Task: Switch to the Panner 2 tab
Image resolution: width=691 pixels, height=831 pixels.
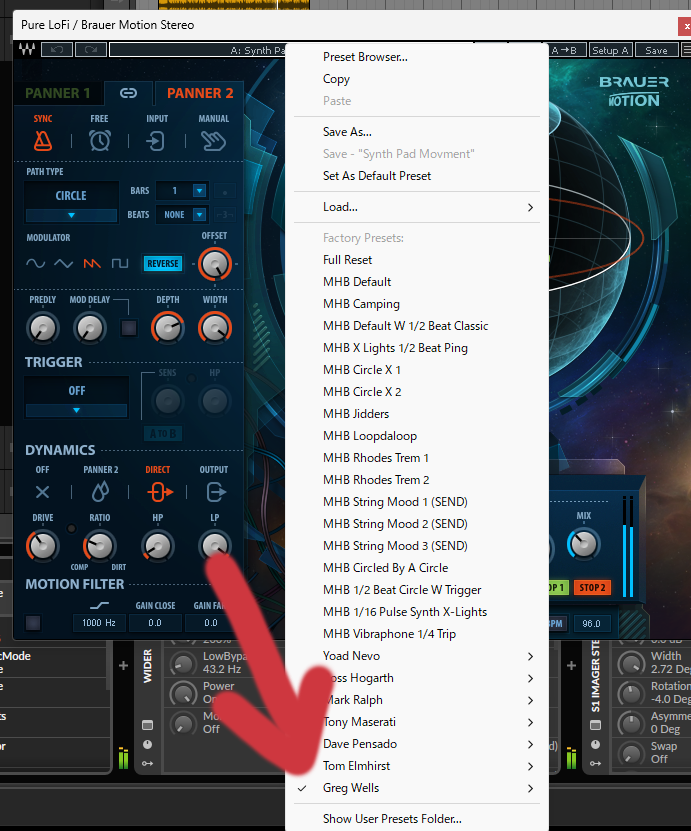Action: click(x=200, y=93)
